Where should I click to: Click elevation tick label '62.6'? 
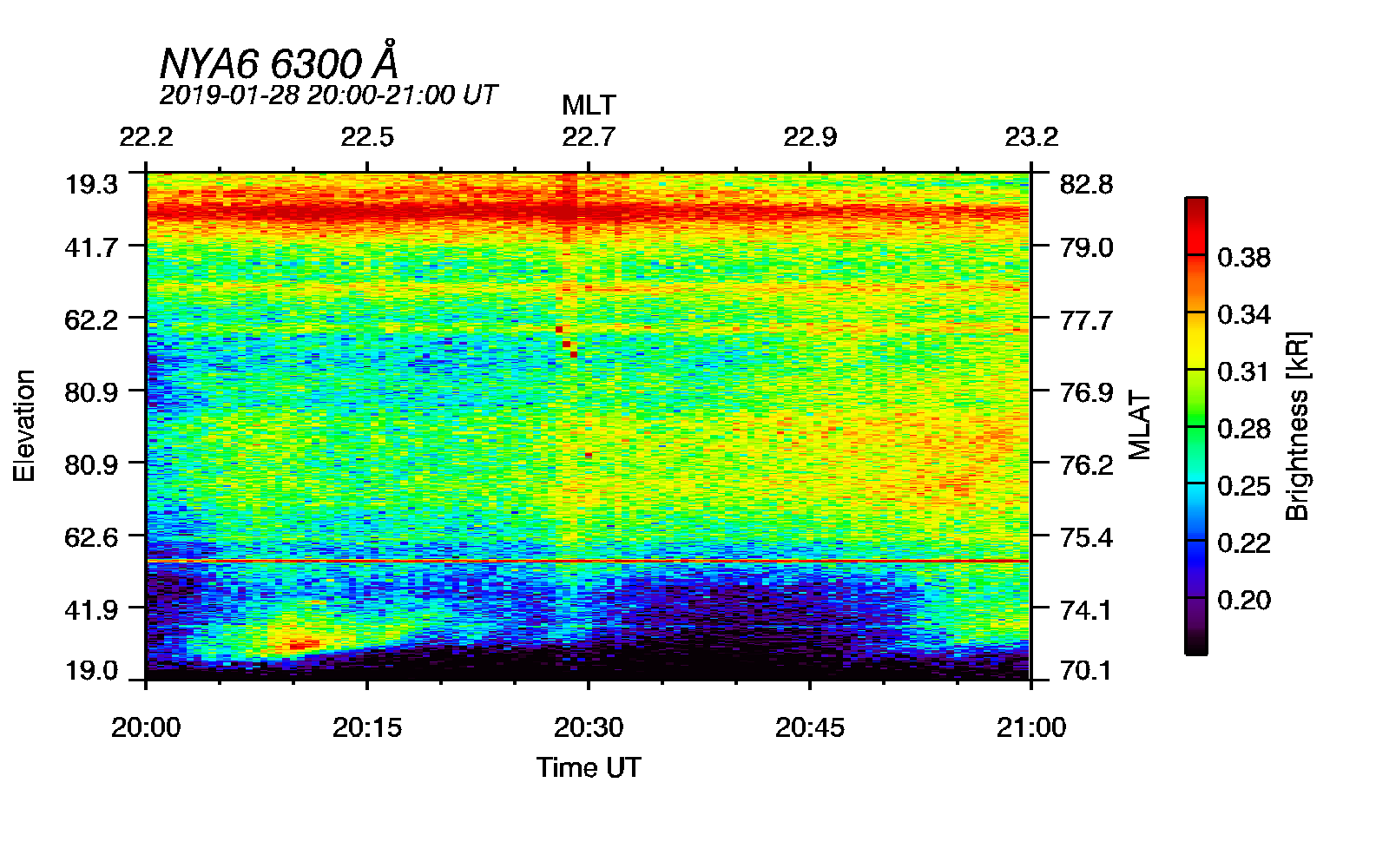pyautogui.click(x=91, y=537)
